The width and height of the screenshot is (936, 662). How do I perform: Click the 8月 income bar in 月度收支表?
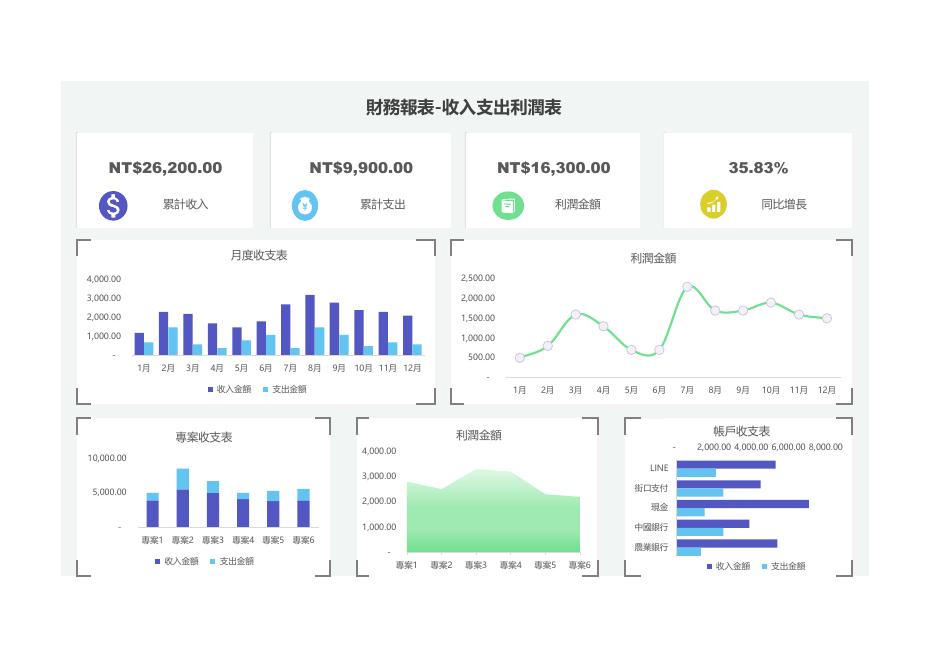[310, 325]
